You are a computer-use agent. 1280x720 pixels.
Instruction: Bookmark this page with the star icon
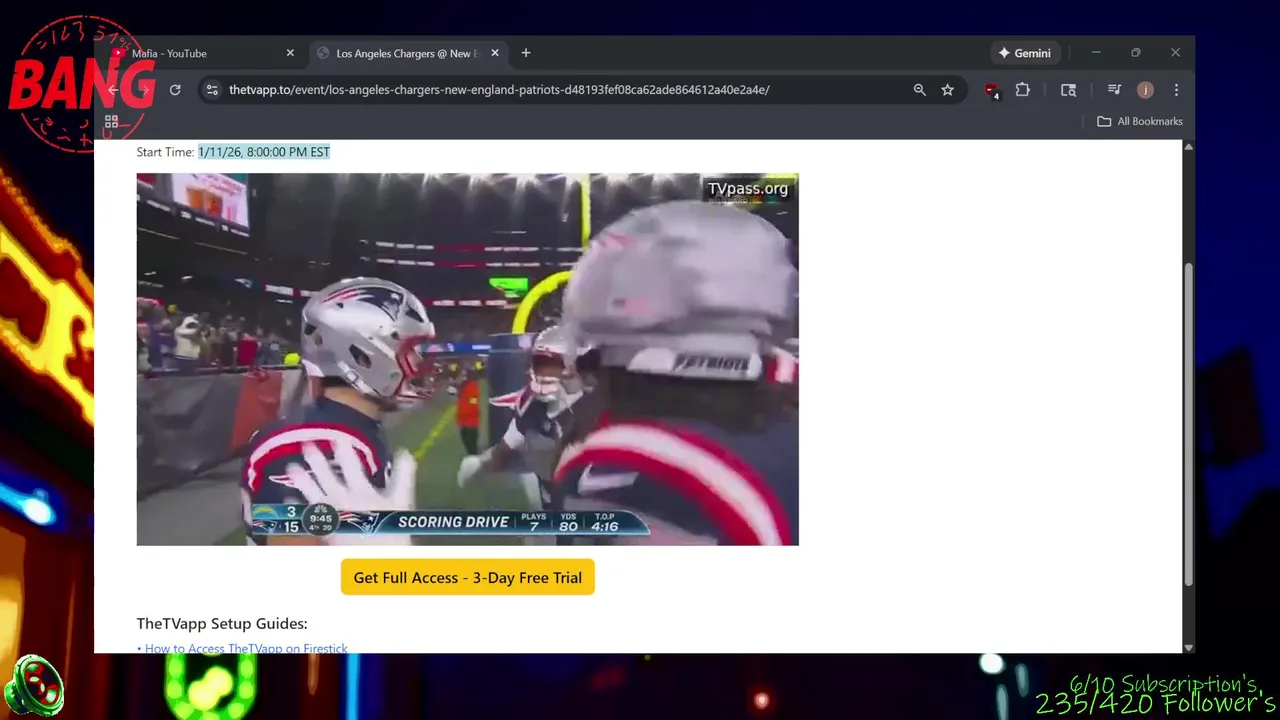[x=947, y=90]
